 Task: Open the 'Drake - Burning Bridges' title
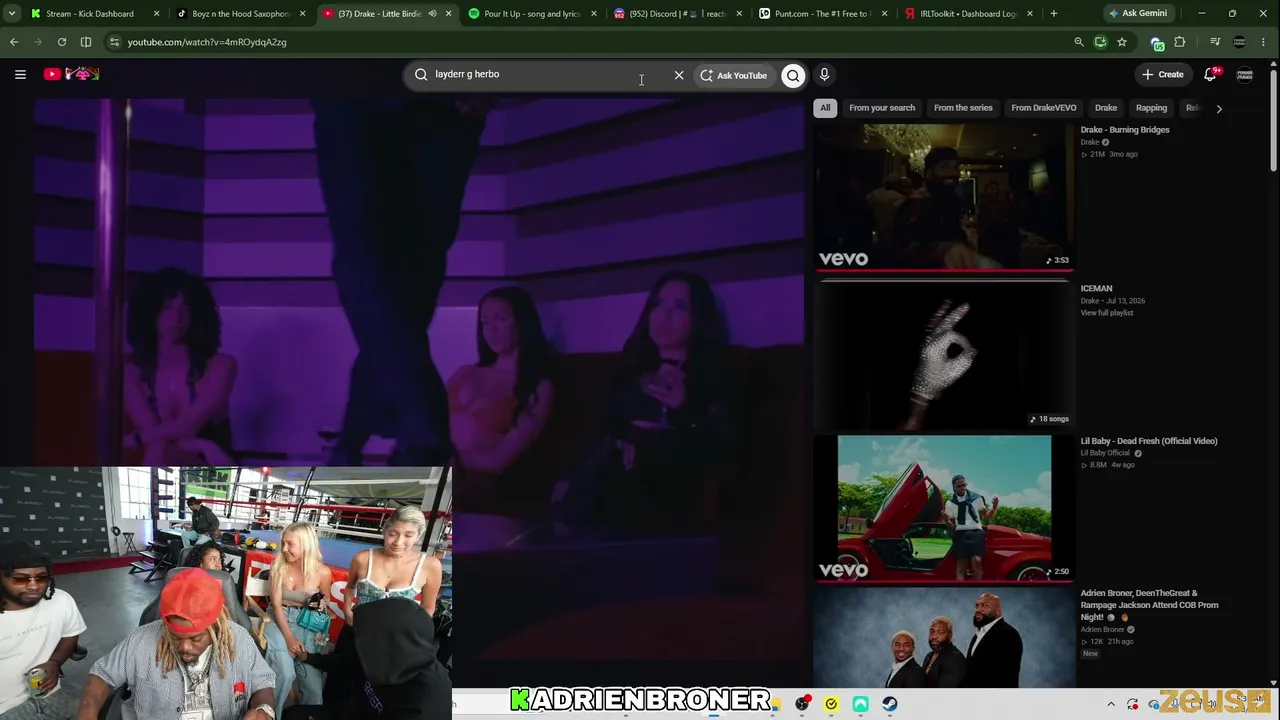tap(1125, 130)
